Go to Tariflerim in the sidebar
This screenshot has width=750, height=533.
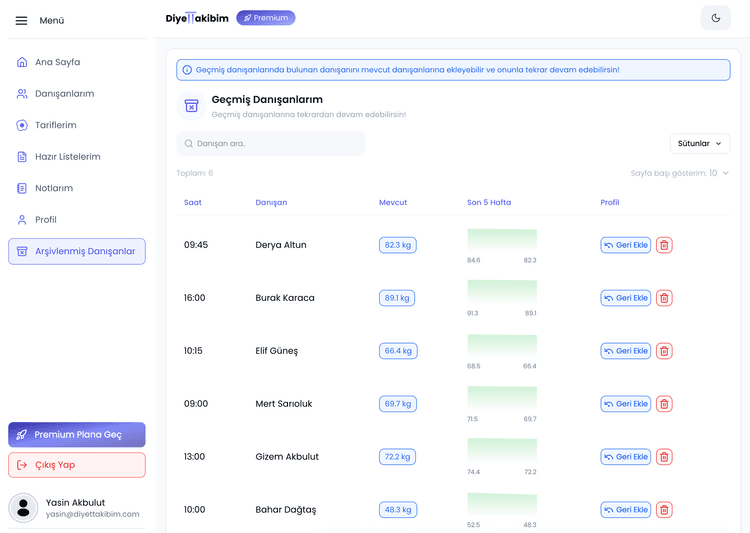[55, 125]
